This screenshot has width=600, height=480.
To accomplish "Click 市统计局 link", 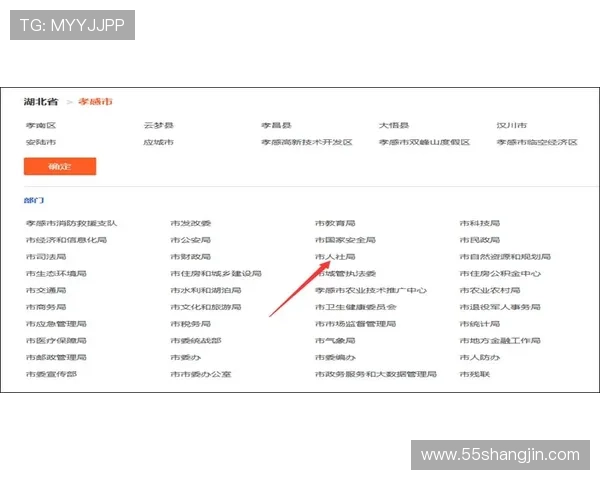I will [480, 324].
